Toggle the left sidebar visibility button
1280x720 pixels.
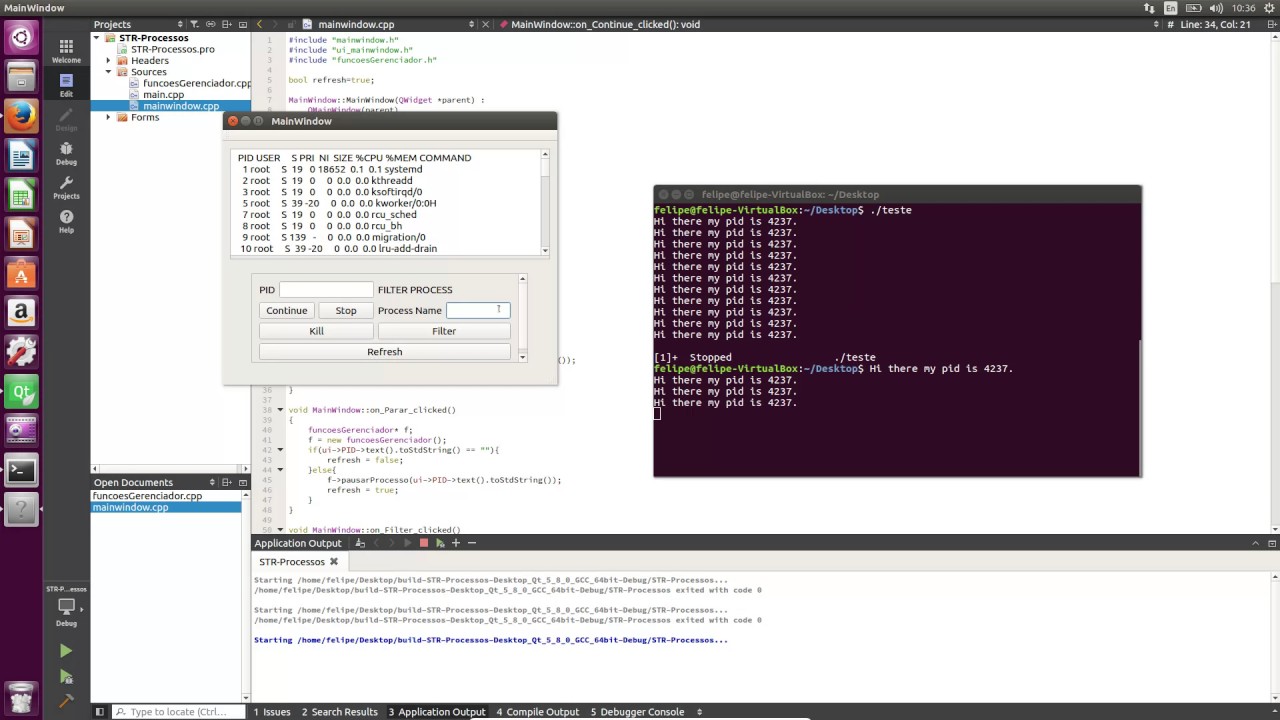tap(99, 712)
